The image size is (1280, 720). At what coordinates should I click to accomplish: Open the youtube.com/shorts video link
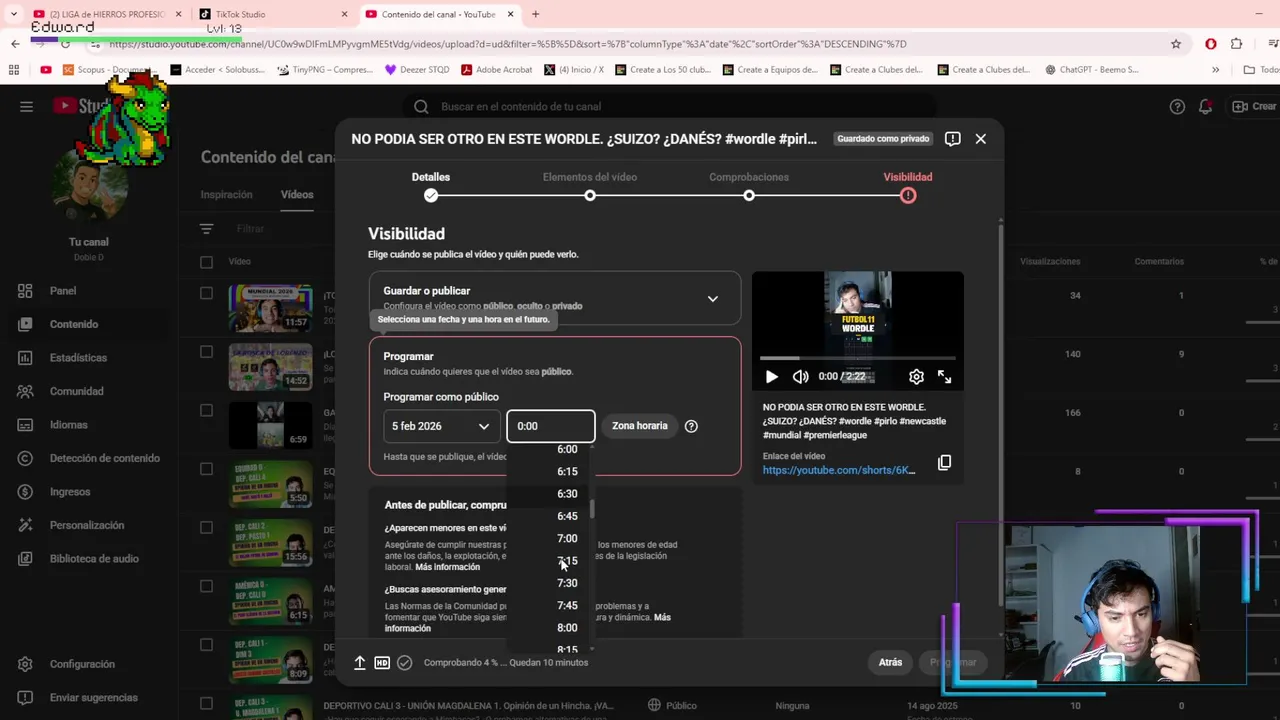pyautogui.click(x=839, y=470)
